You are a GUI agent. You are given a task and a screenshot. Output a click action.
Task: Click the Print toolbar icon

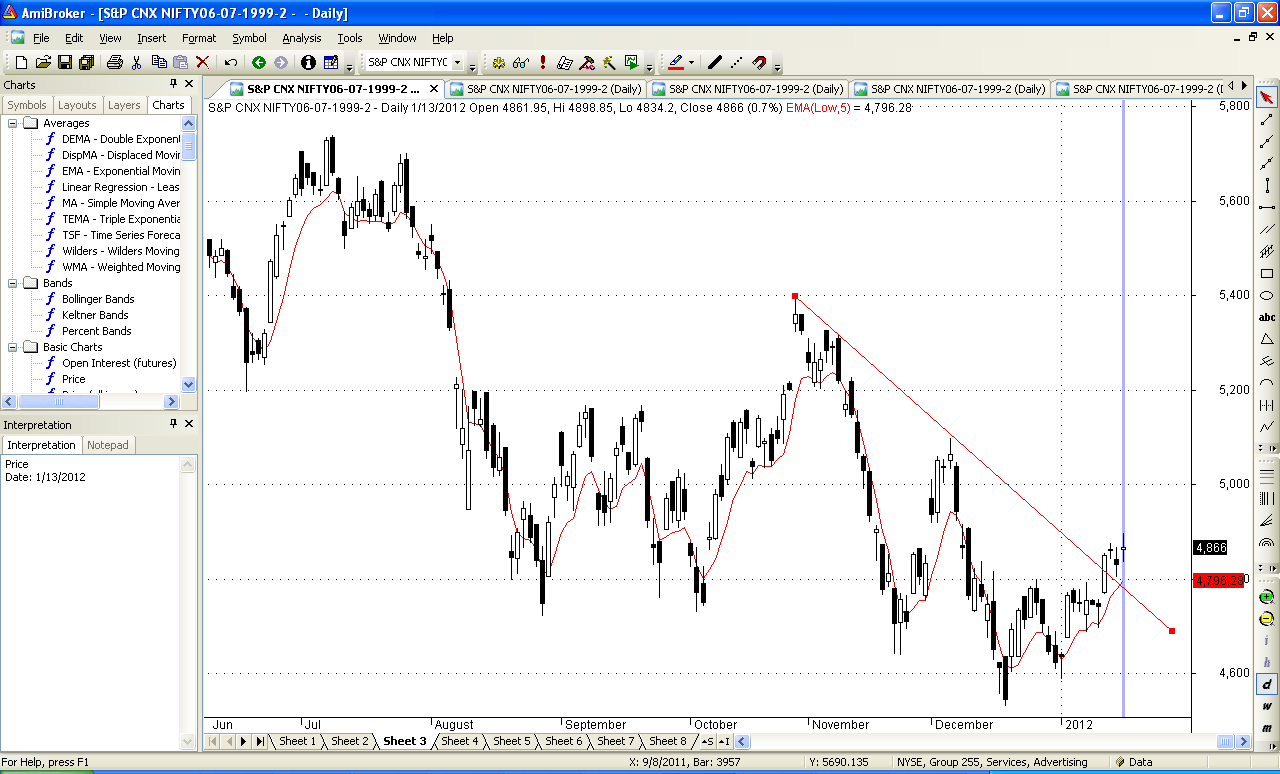click(114, 62)
